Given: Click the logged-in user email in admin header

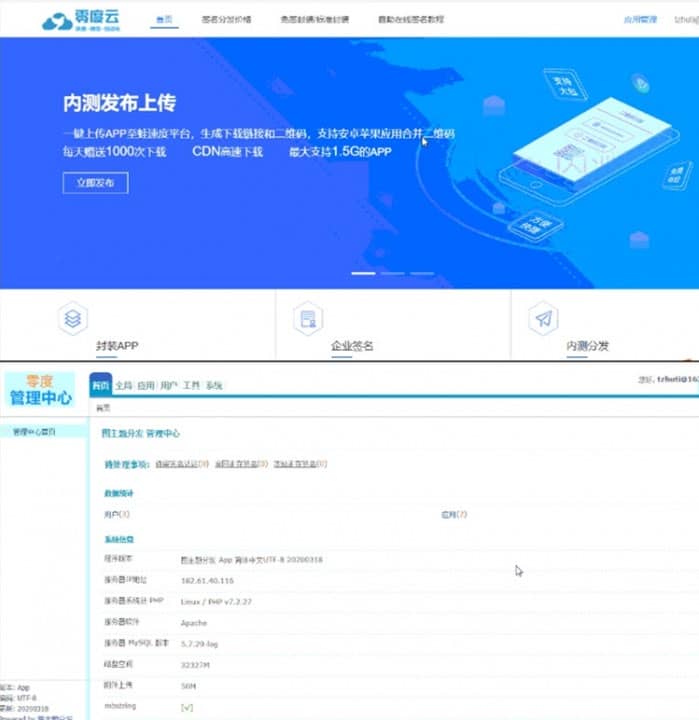Looking at the screenshot, I should [x=678, y=379].
